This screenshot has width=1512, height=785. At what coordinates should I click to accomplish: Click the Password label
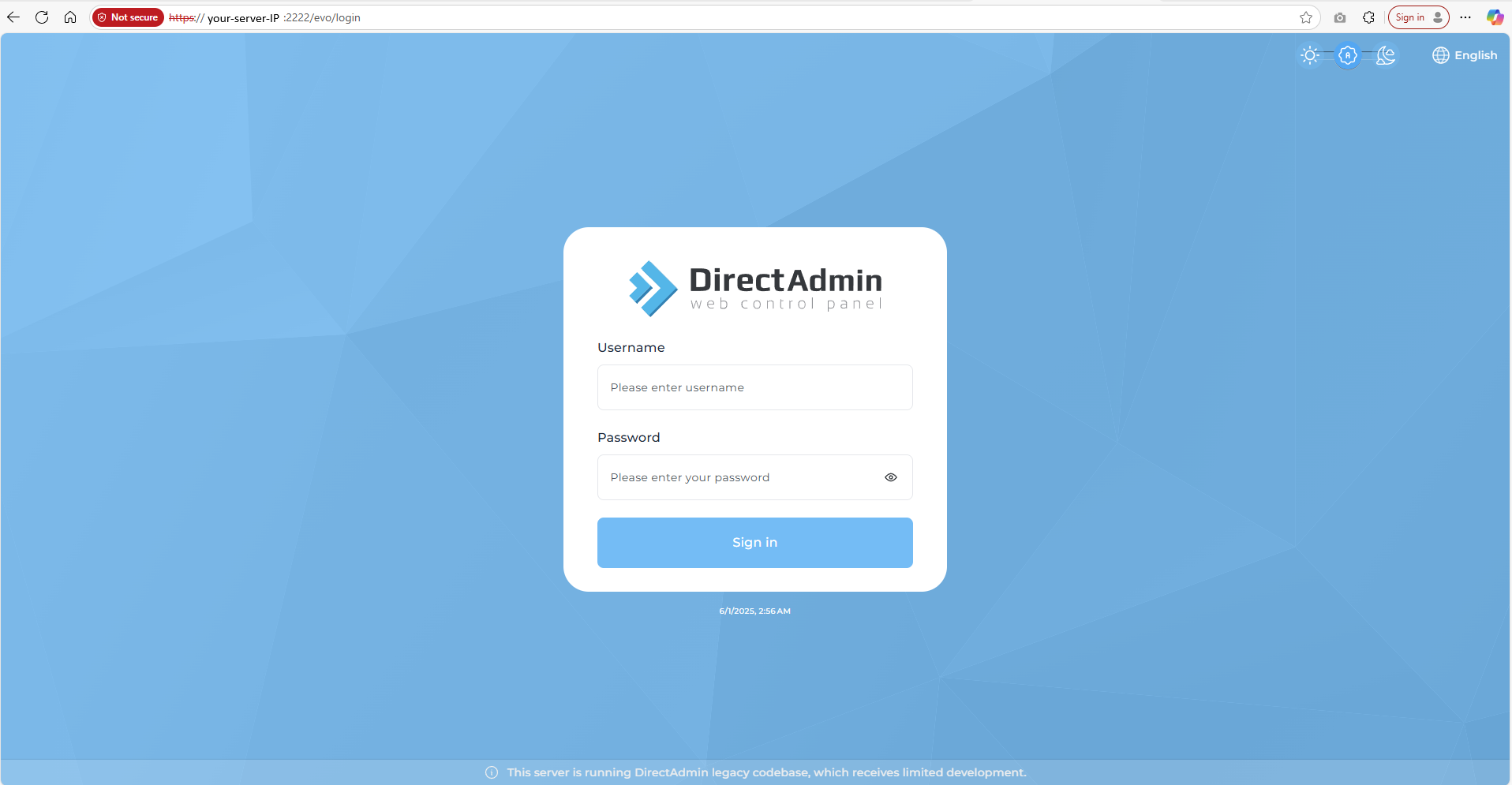coord(629,438)
